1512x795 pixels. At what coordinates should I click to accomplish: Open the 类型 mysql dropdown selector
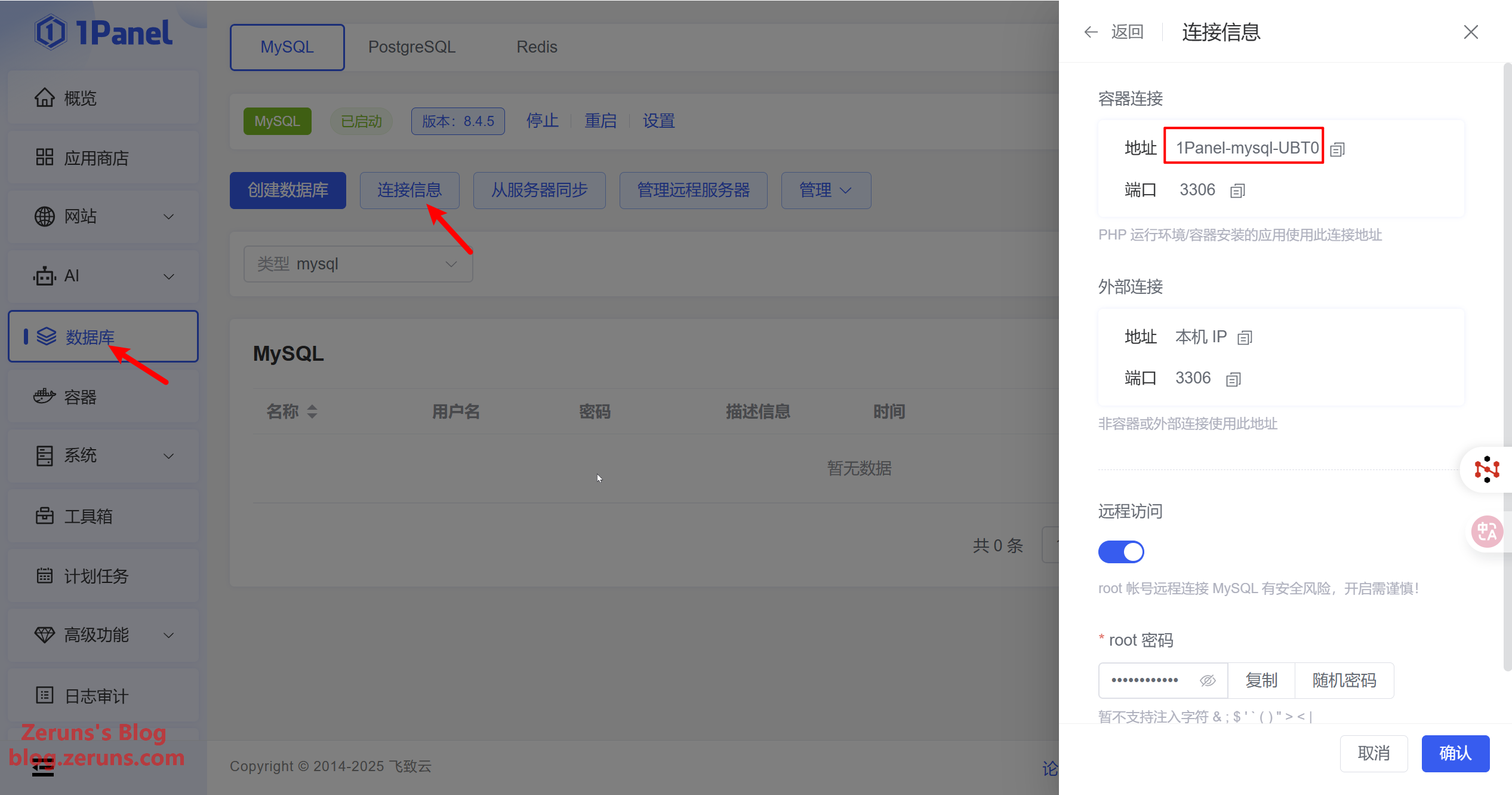(358, 264)
